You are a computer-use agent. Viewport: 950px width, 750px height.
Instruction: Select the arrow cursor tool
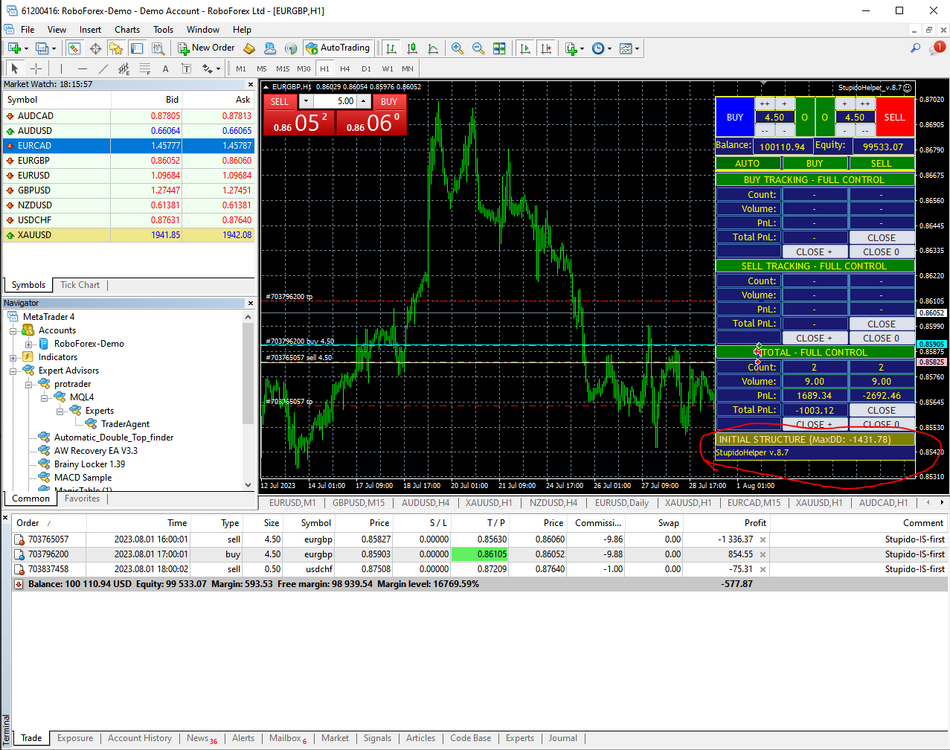pos(15,68)
